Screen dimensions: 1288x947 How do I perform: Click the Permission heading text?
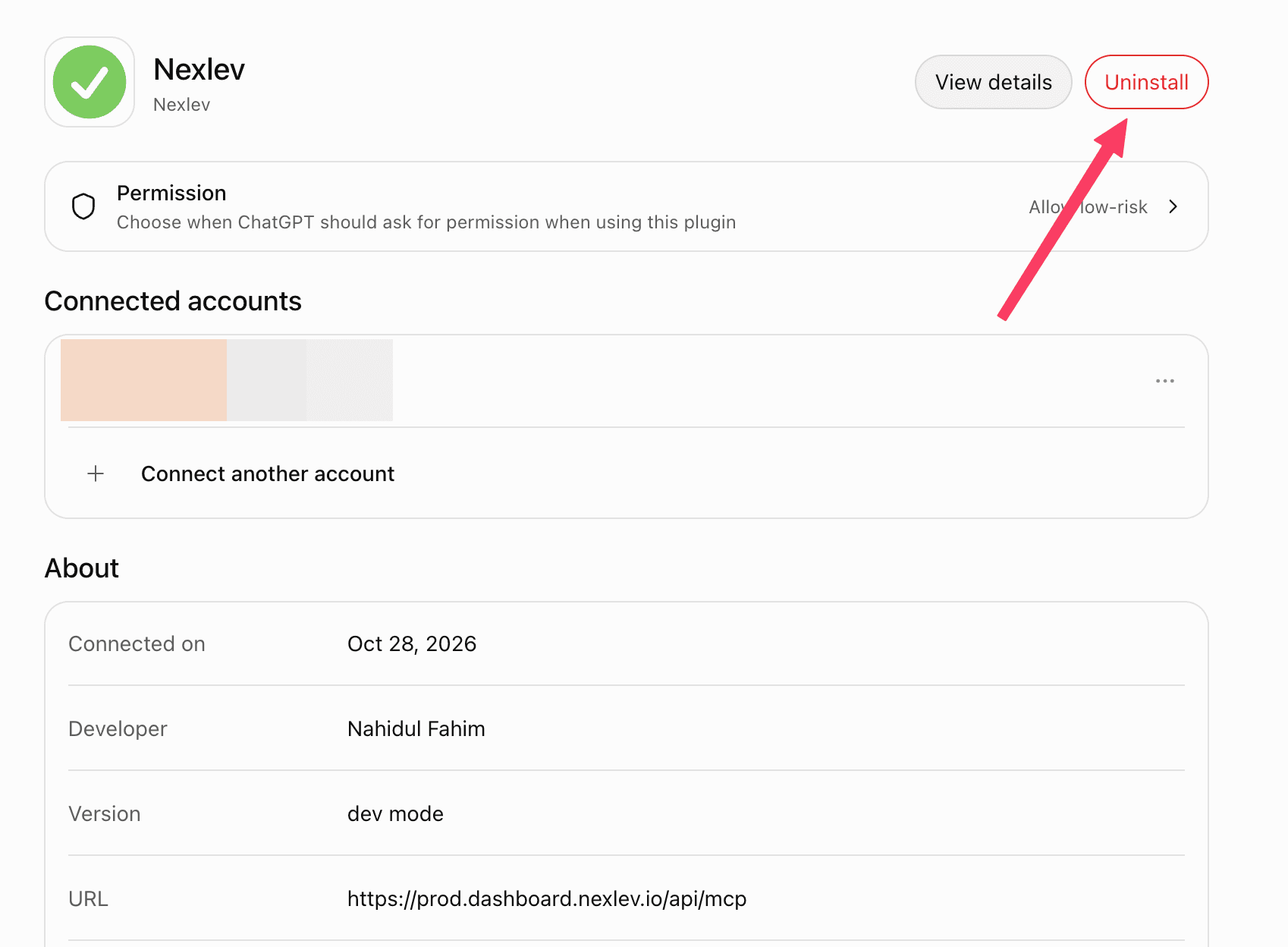click(171, 193)
